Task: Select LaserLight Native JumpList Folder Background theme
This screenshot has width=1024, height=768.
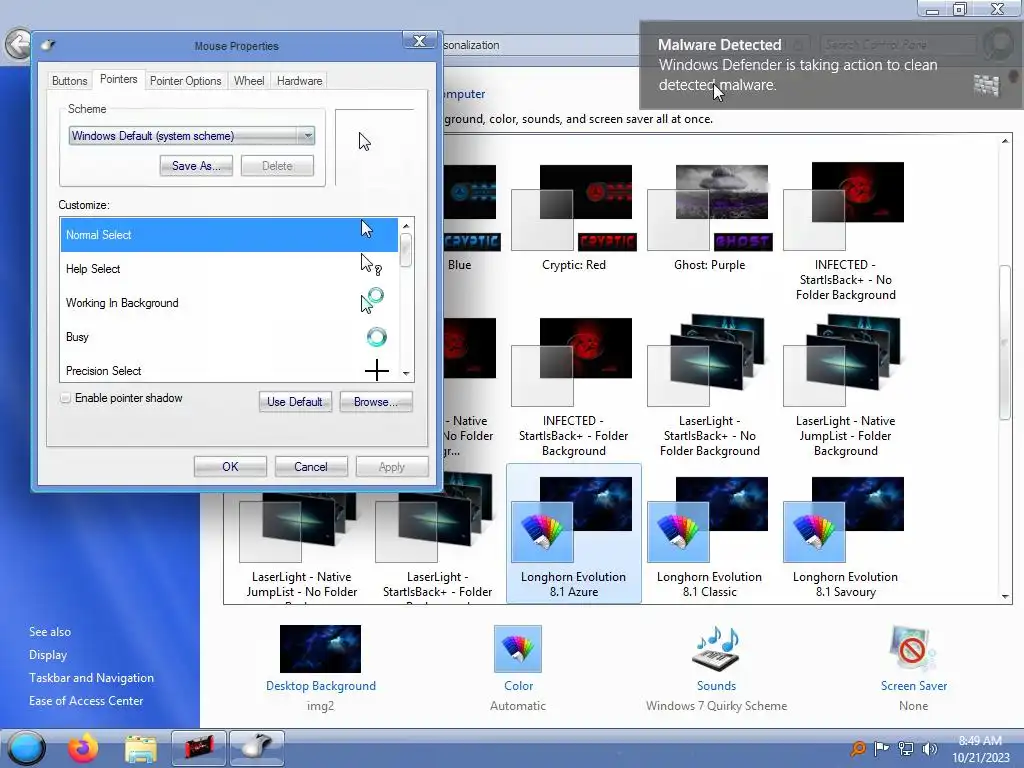Action: point(845,385)
